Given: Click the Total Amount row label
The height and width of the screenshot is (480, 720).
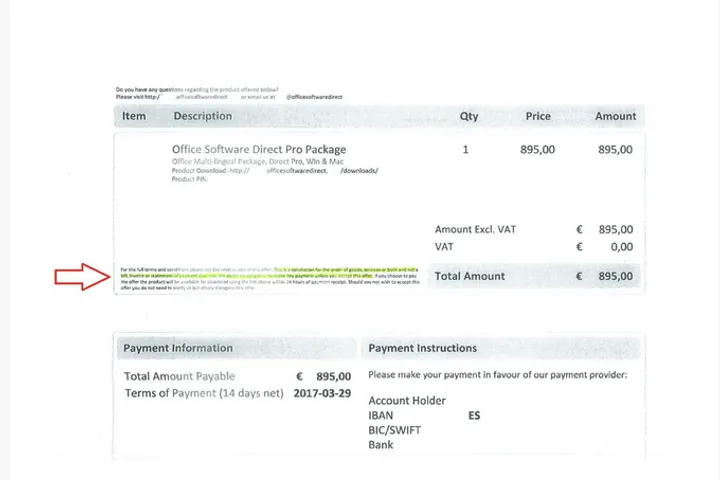Looking at the screenshot, I should coord(470,276).
